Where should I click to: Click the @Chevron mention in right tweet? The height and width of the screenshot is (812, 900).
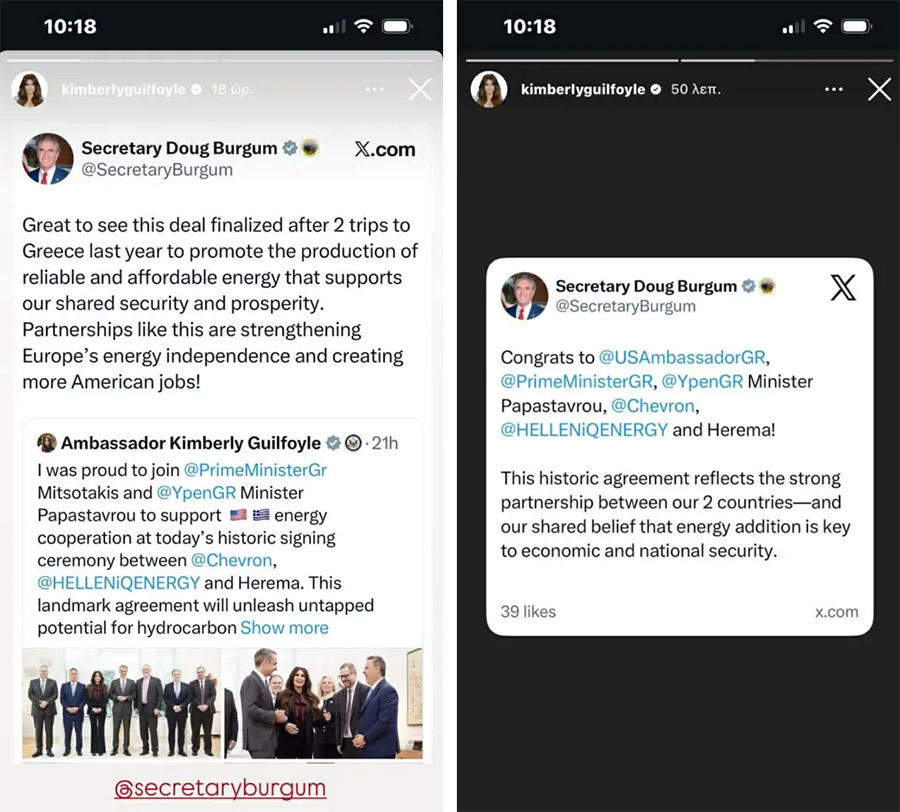pyautogui.click(x=653, y=406)
